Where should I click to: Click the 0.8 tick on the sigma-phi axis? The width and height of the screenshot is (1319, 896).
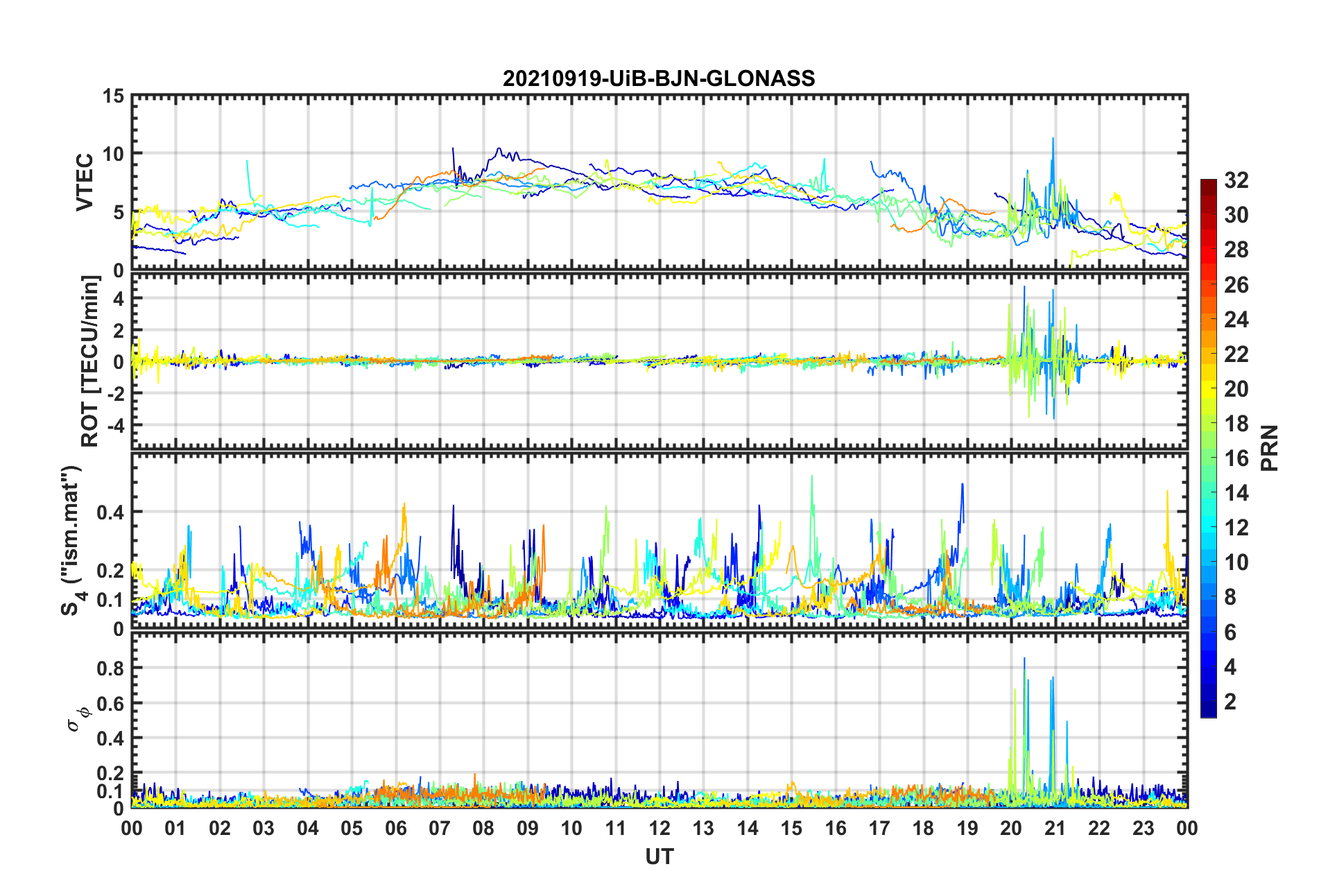coord(110,669)
